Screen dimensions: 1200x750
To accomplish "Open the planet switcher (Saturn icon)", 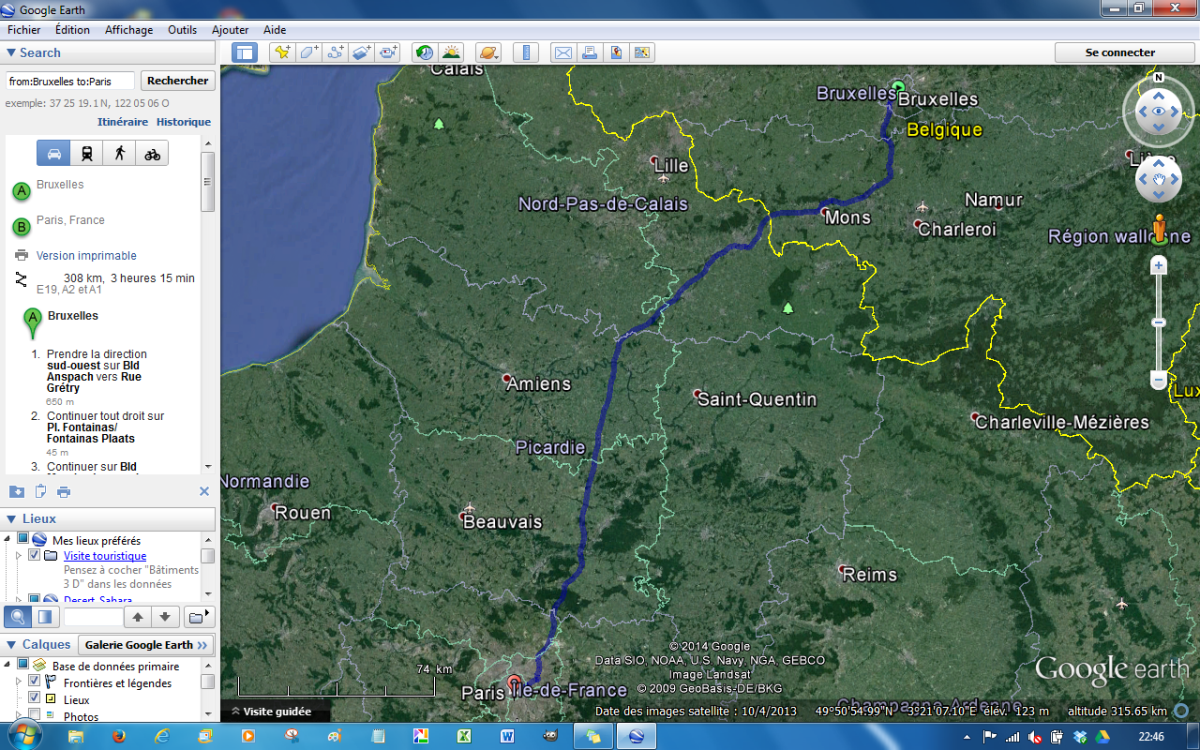I will (488, 53).
